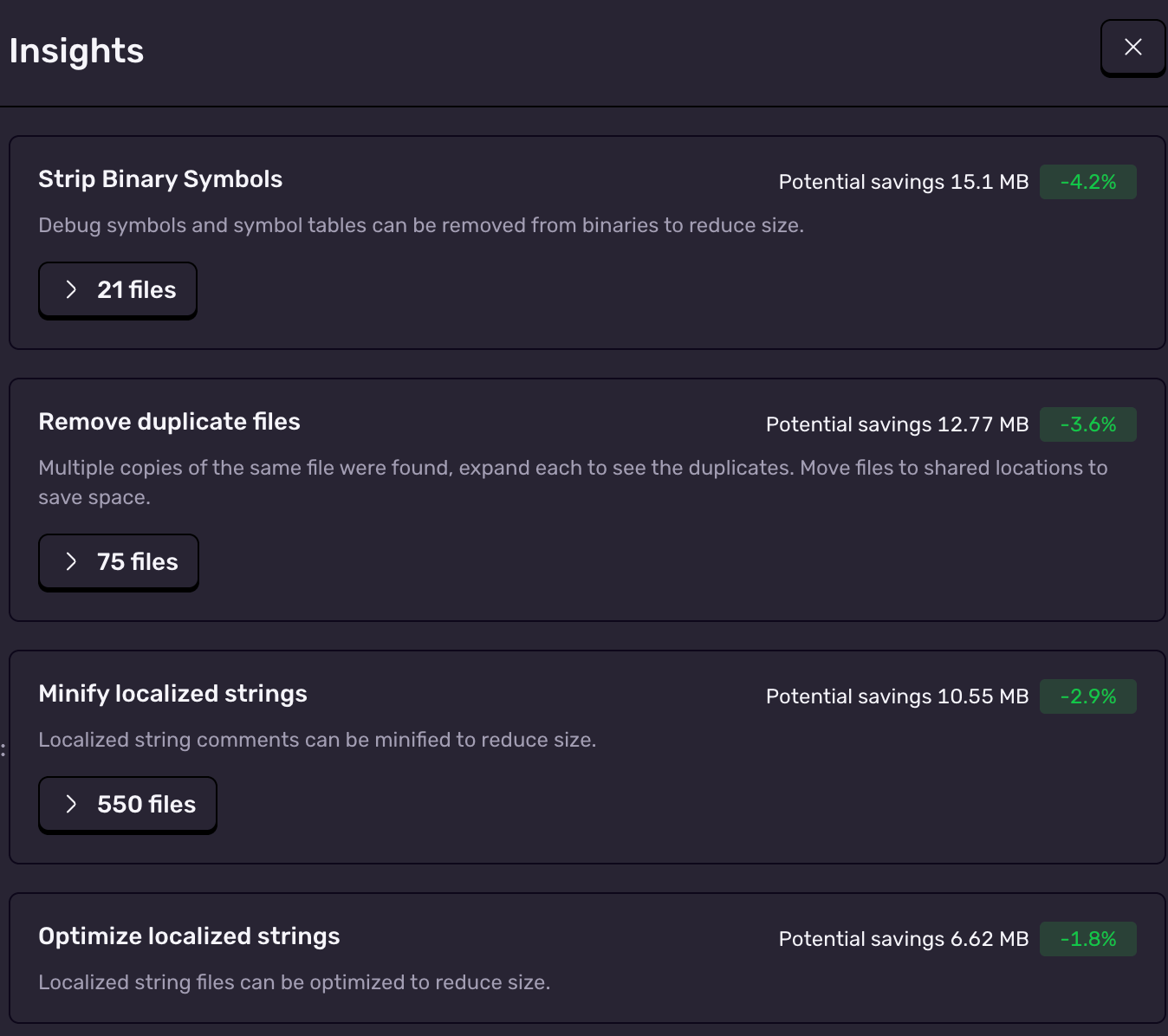The height and width of the screenshot is (1036, 1168).
Task: Expand the 550 files list for Minify localized strings
Action: (x=127, y=804)
